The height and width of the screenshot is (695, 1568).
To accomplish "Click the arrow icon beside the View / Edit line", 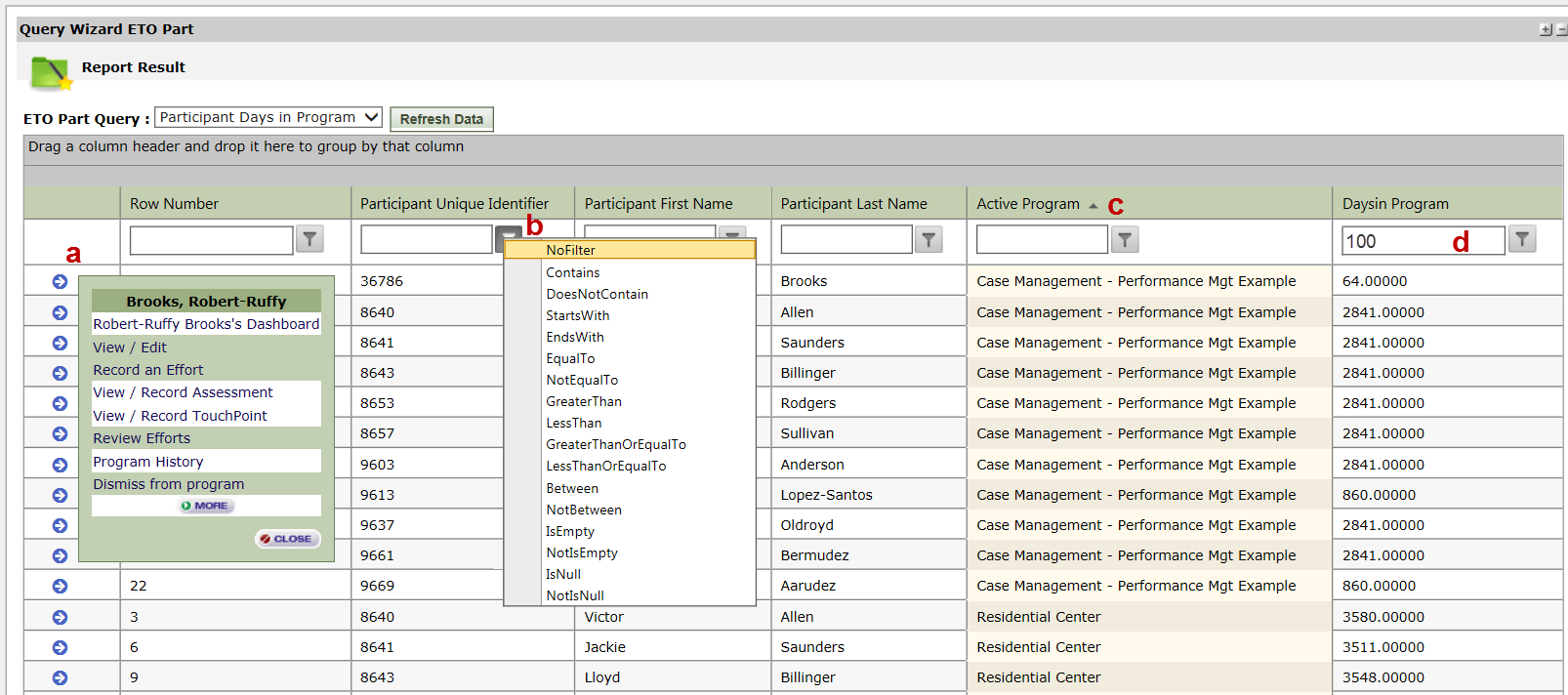I will 60,343.
